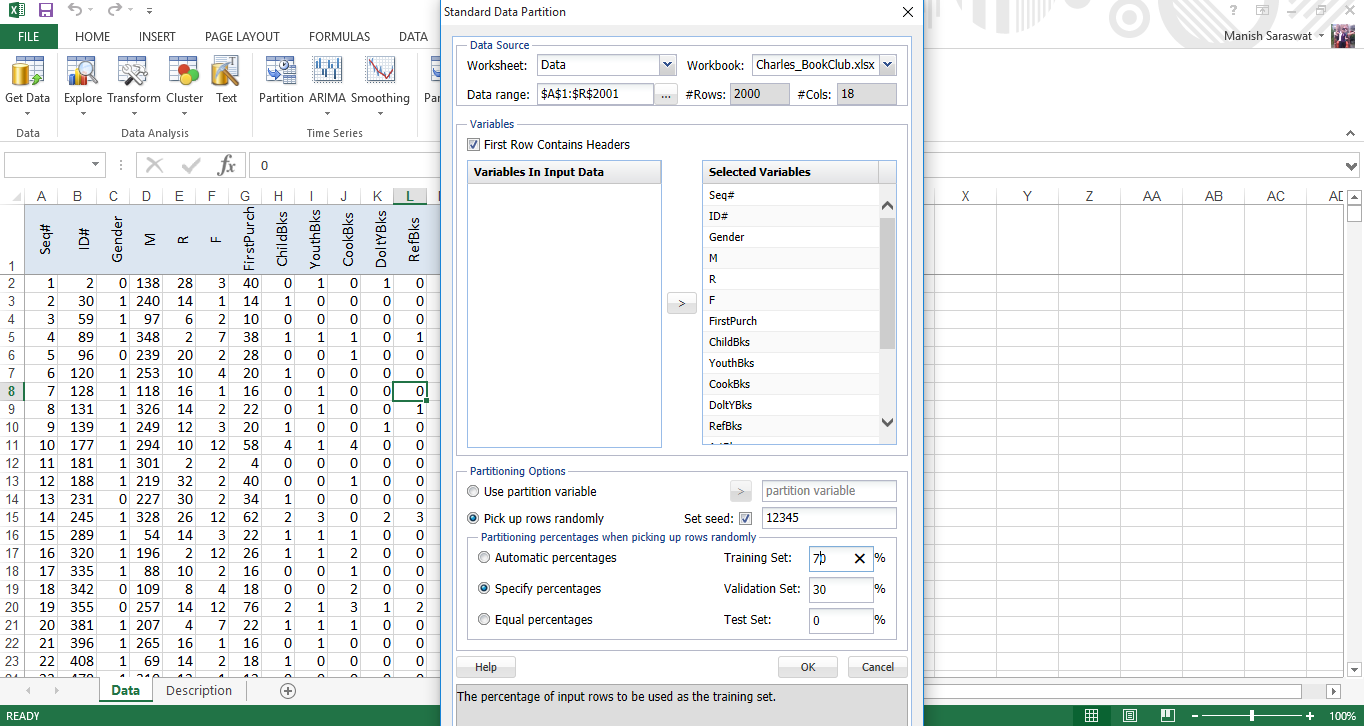This screenshot has width=1364, height=726.
Task: Switch to the Description sheet tab
Action: coord(198,691)
